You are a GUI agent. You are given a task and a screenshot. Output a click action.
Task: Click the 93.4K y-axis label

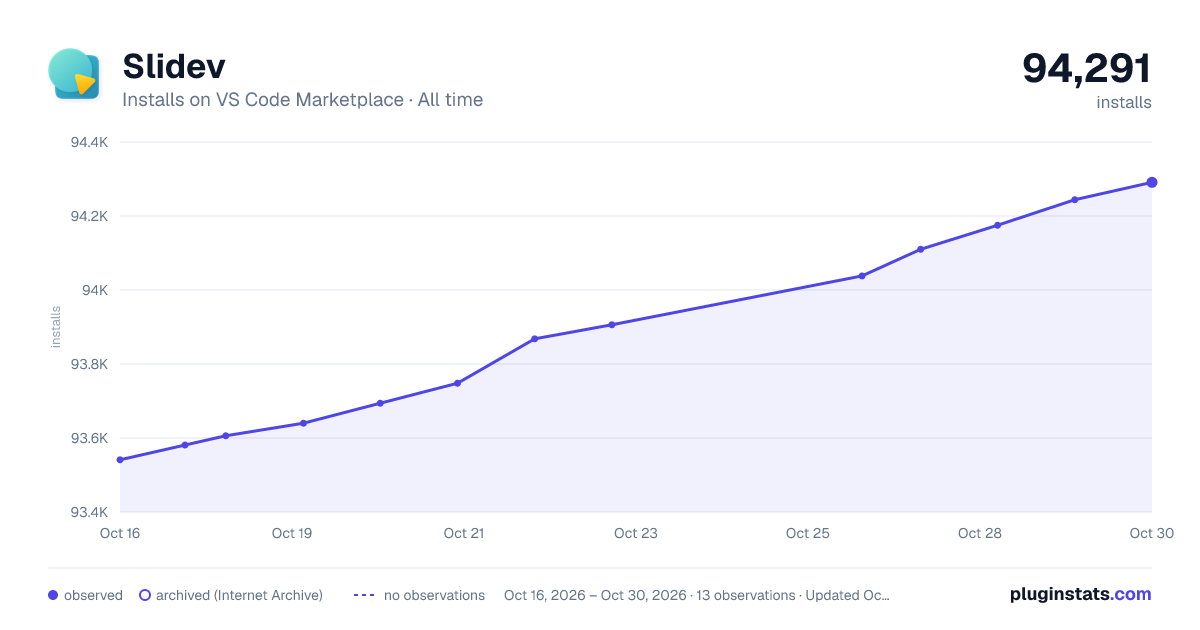point(89,512)
